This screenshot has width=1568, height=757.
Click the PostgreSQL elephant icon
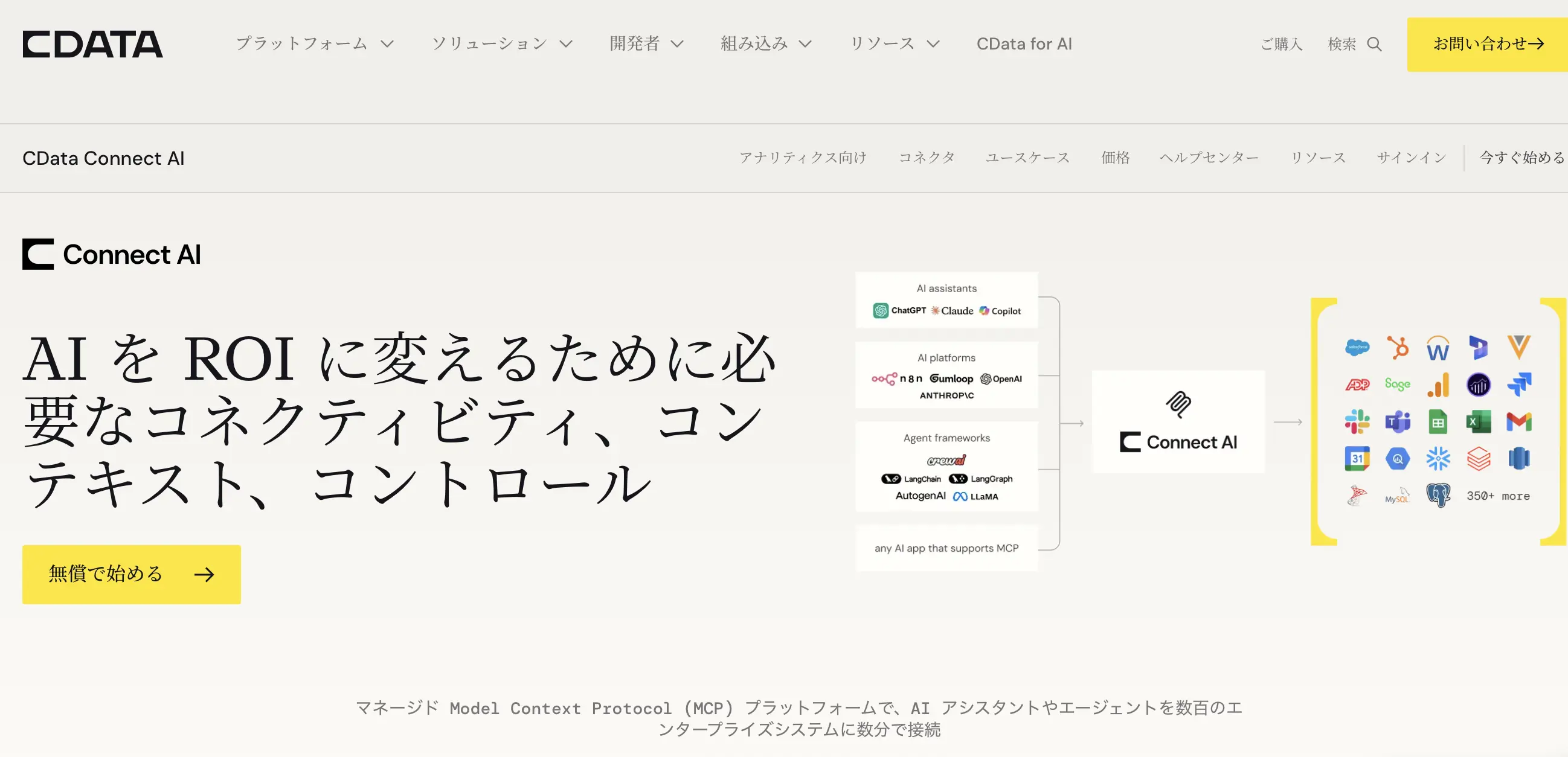[x=1438, y=496]
